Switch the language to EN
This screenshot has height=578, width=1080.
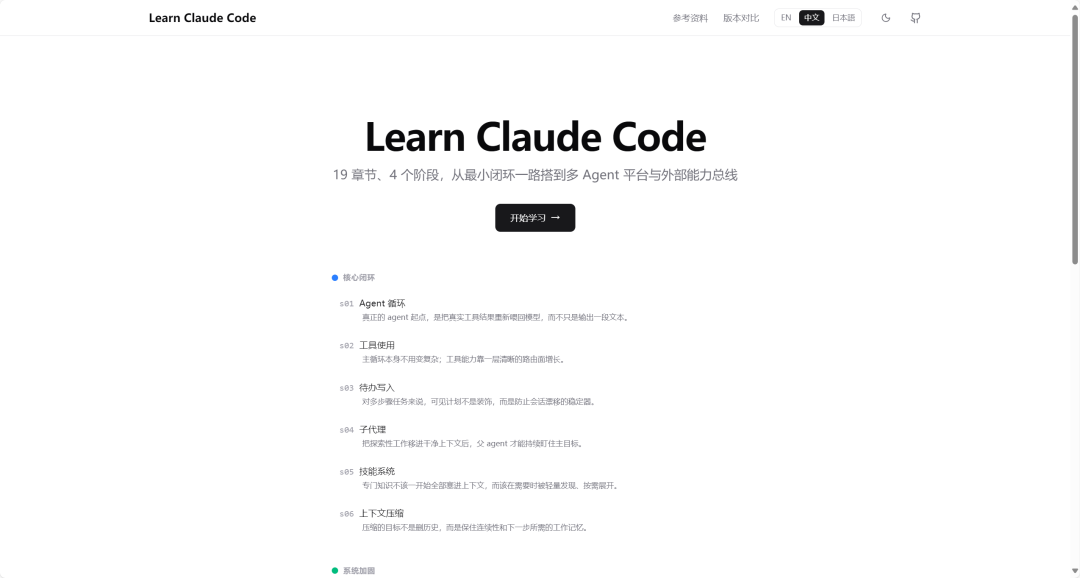tap(784, 17)
